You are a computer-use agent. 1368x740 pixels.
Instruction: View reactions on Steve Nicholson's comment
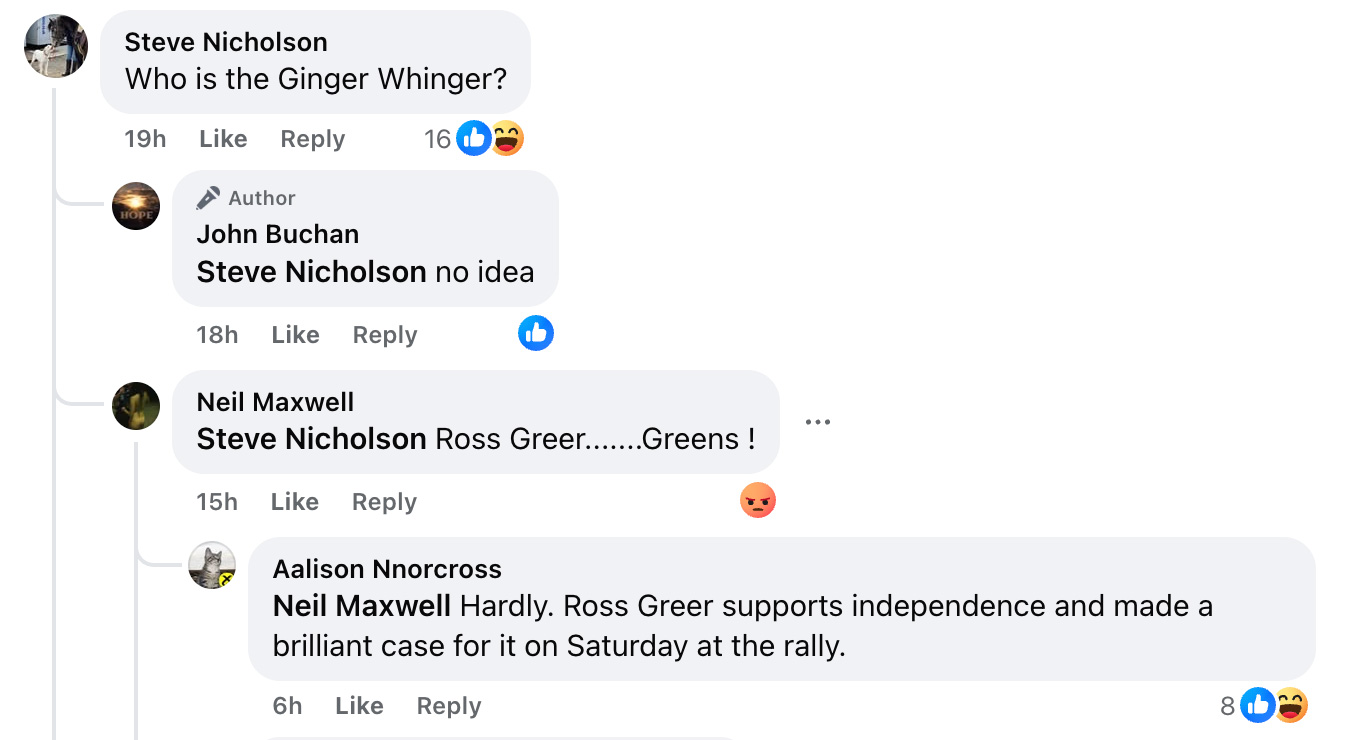coord(474,139)
